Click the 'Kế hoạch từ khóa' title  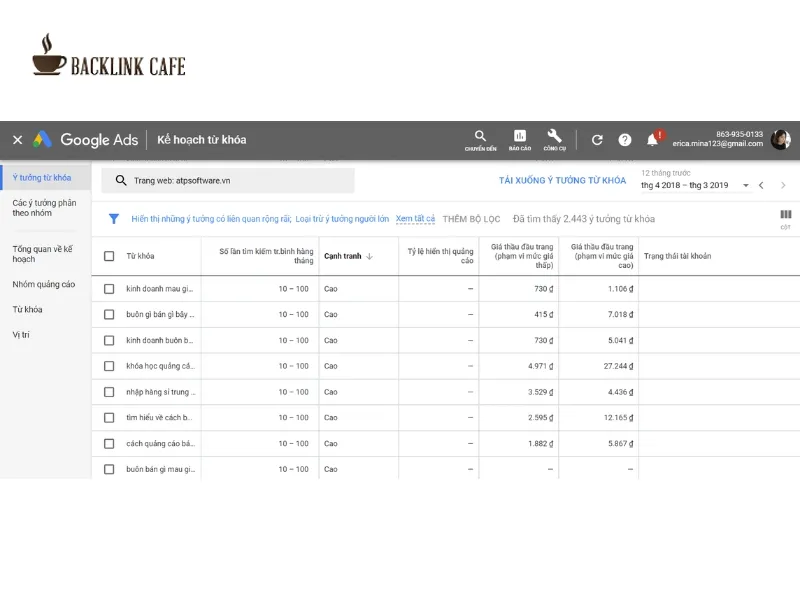pos(202,140)
